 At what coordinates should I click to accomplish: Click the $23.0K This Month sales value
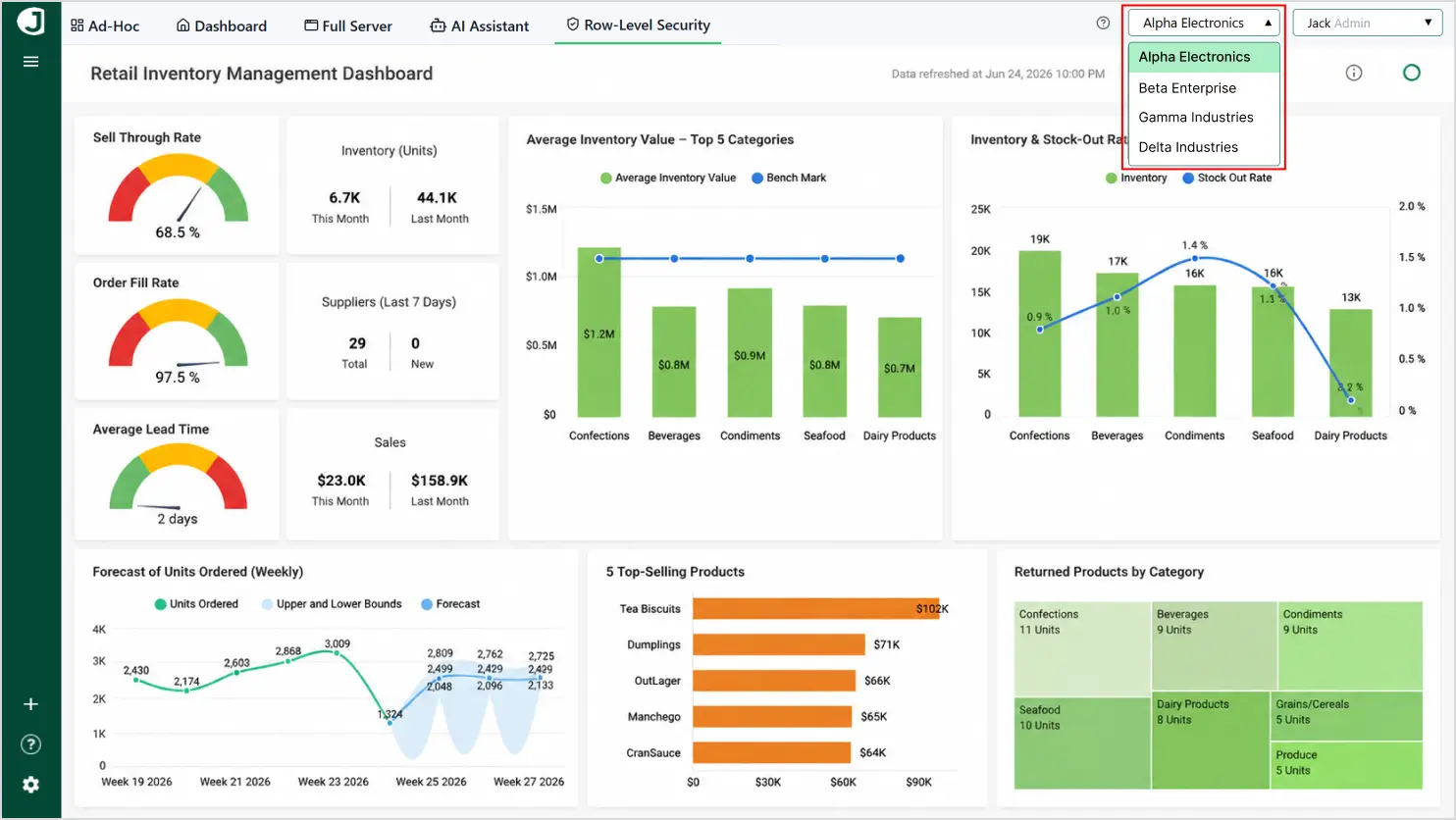pyautogui.click(x=341, y=481)
